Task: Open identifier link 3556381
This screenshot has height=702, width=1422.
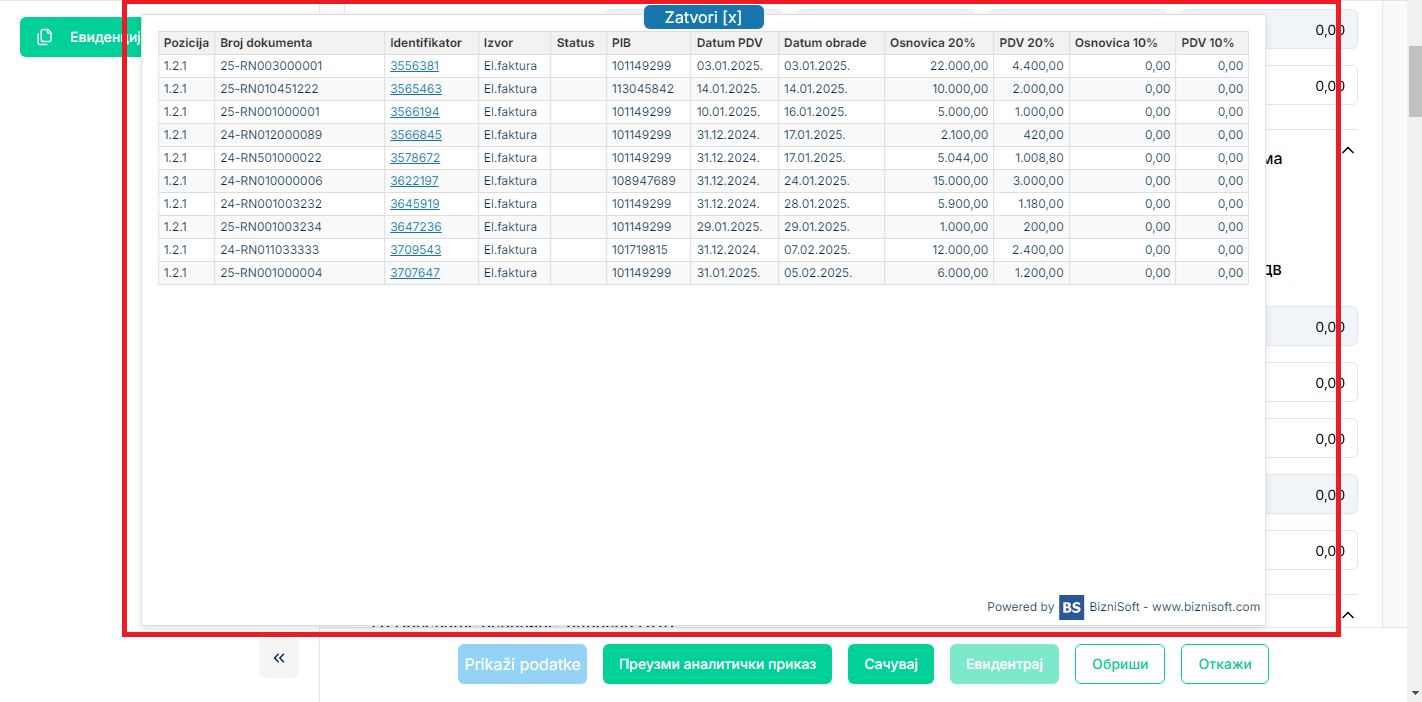Action: [x=414, y=66]
